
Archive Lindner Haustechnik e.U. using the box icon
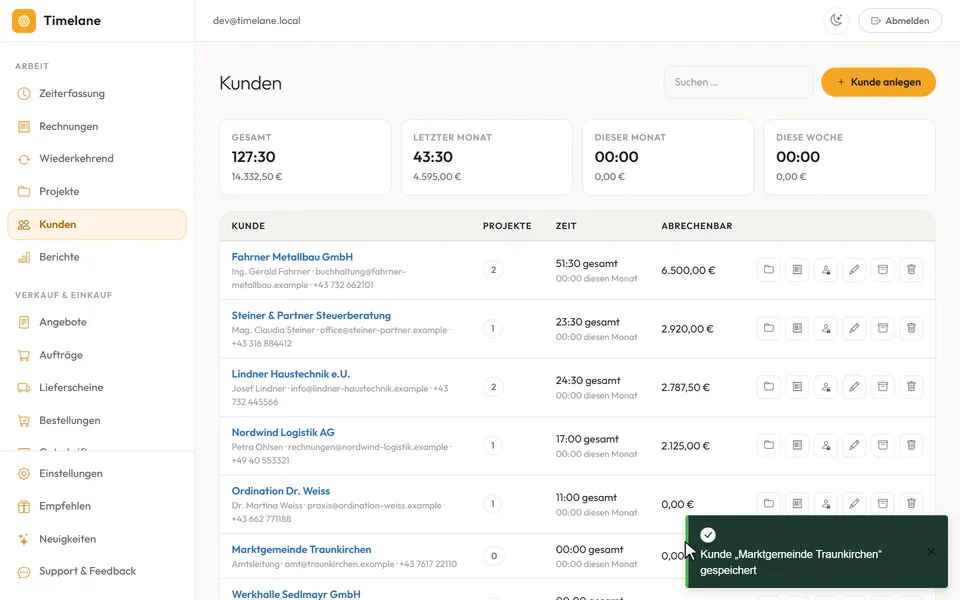pos(883,387)
